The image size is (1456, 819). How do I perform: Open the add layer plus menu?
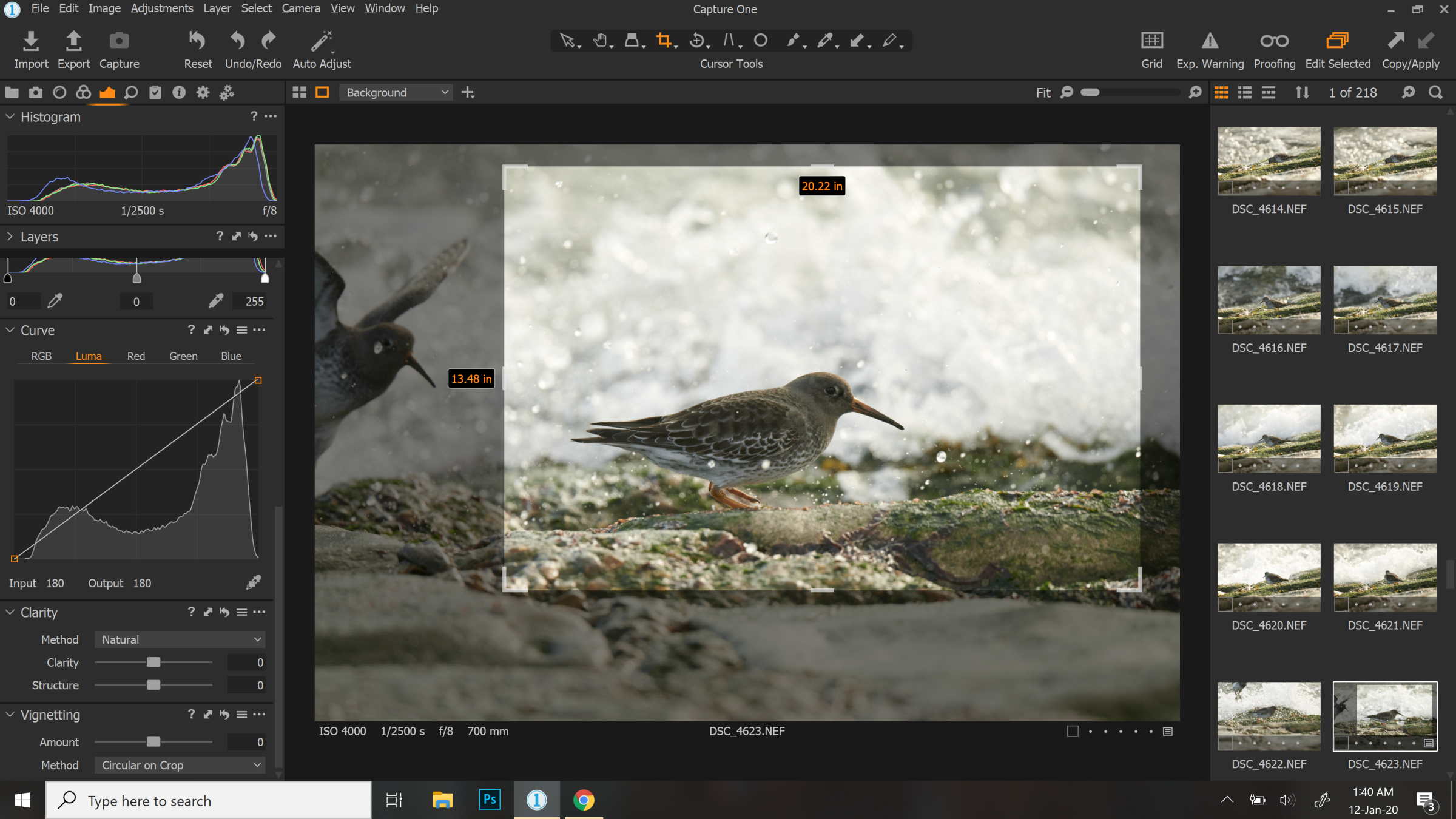(468, 92)
